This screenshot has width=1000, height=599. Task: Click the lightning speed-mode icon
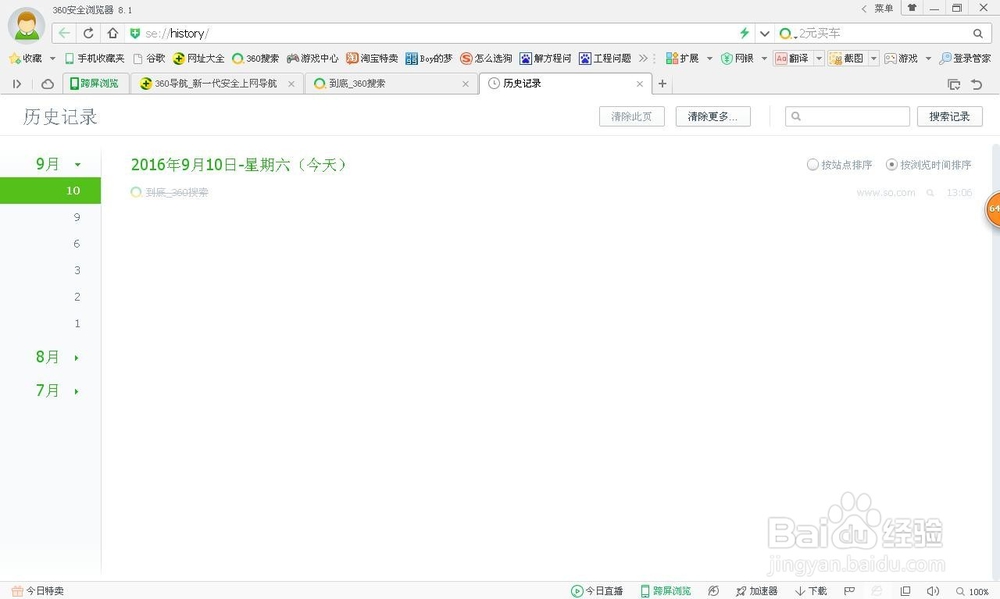744,33
